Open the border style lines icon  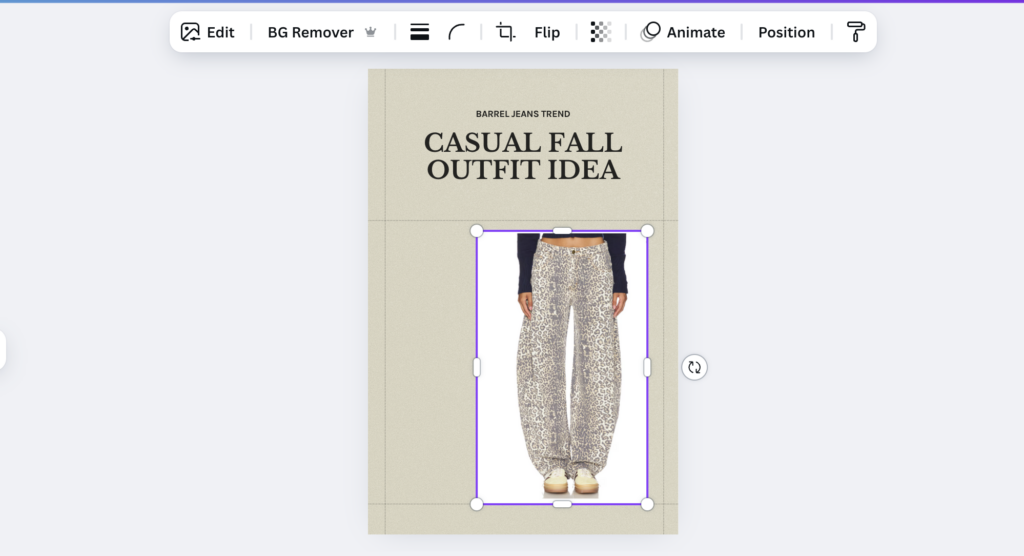coord(419,32)
